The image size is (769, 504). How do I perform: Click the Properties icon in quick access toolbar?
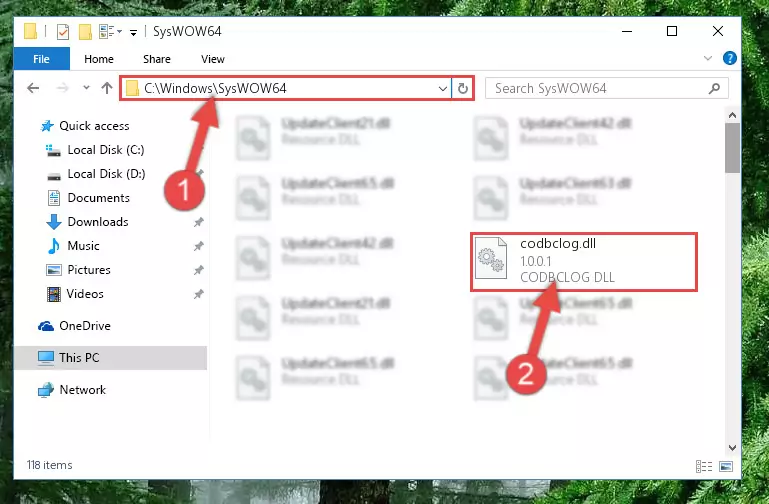pos(63,32)
